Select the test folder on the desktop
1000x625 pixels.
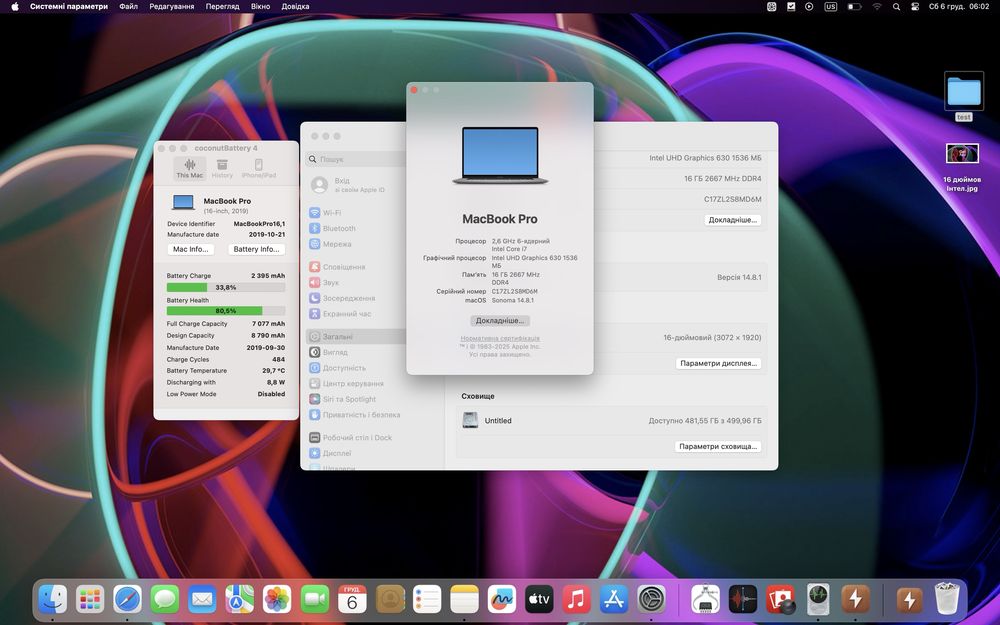(964, 96)
